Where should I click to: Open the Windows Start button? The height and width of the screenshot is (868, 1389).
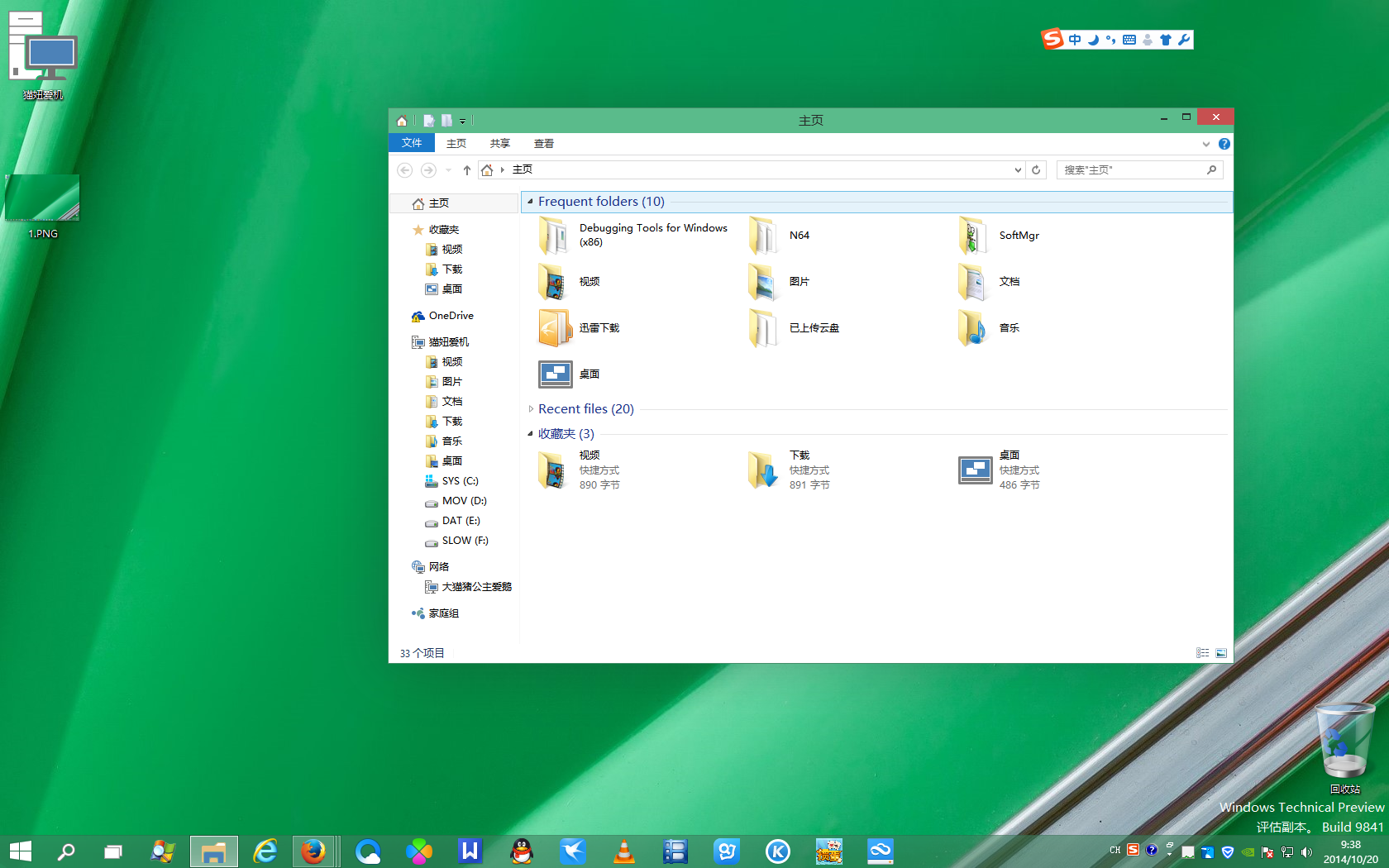click(21, 851)
